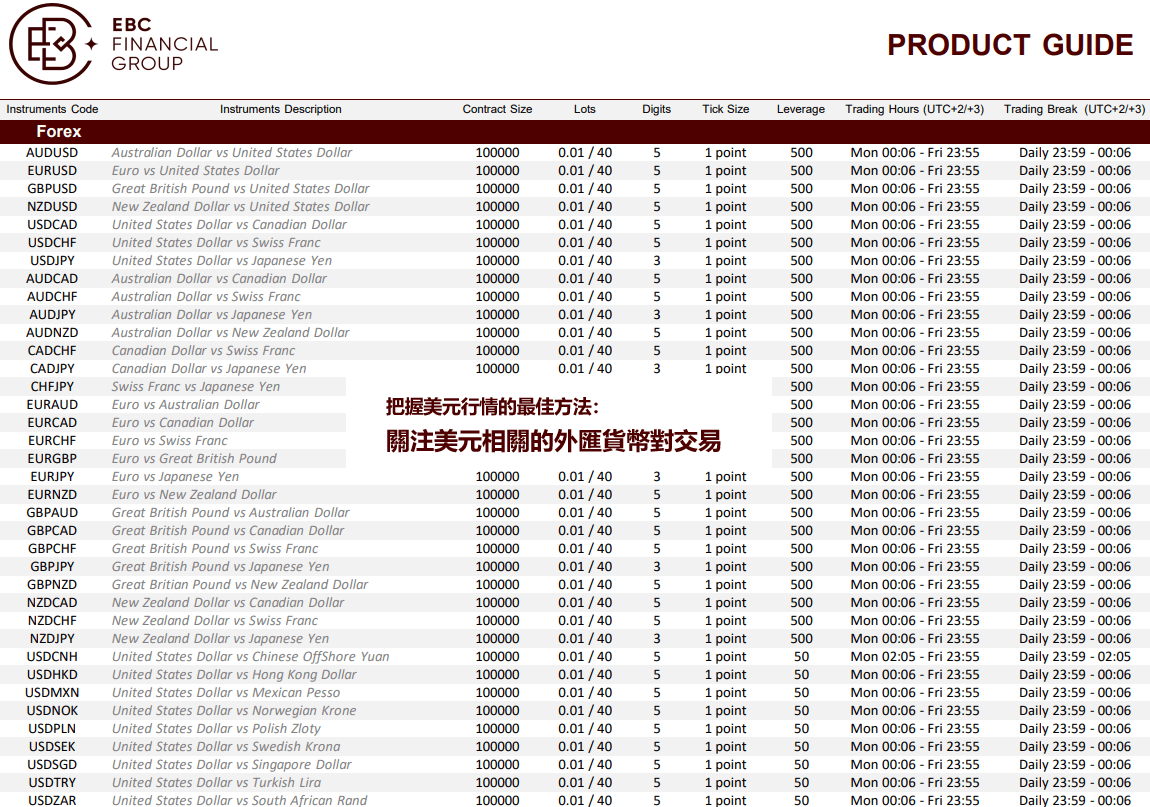Select the Lots column header

click(585, 109)
